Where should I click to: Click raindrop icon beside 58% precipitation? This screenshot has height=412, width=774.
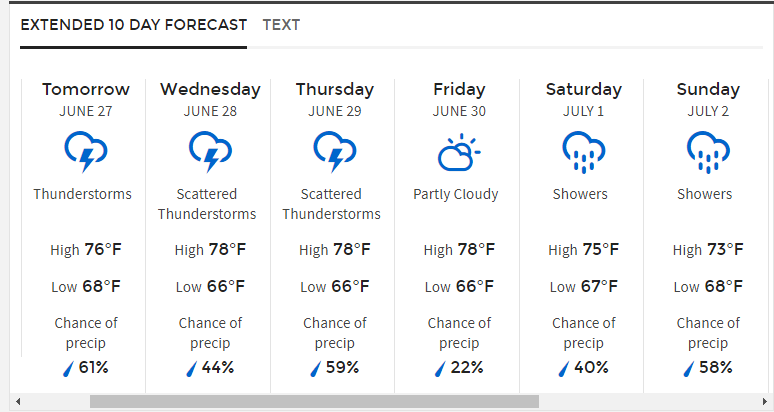coord(688,369)
